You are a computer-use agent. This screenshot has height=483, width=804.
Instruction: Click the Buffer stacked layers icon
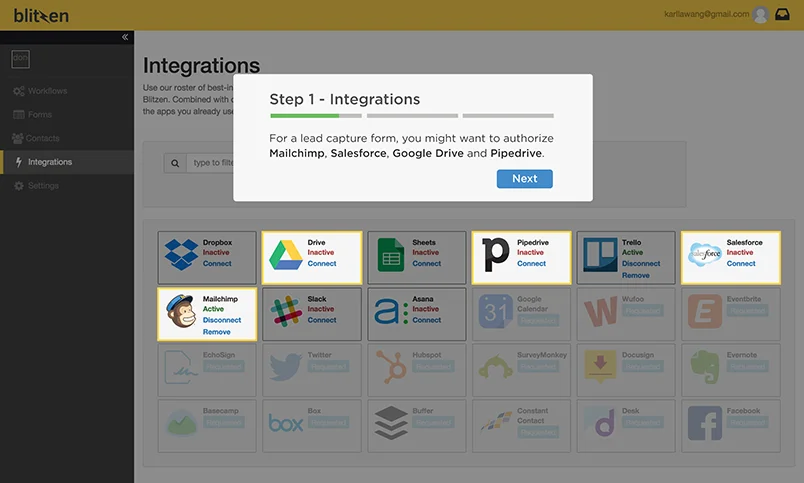pyautogui.click(x=391, y=423)
